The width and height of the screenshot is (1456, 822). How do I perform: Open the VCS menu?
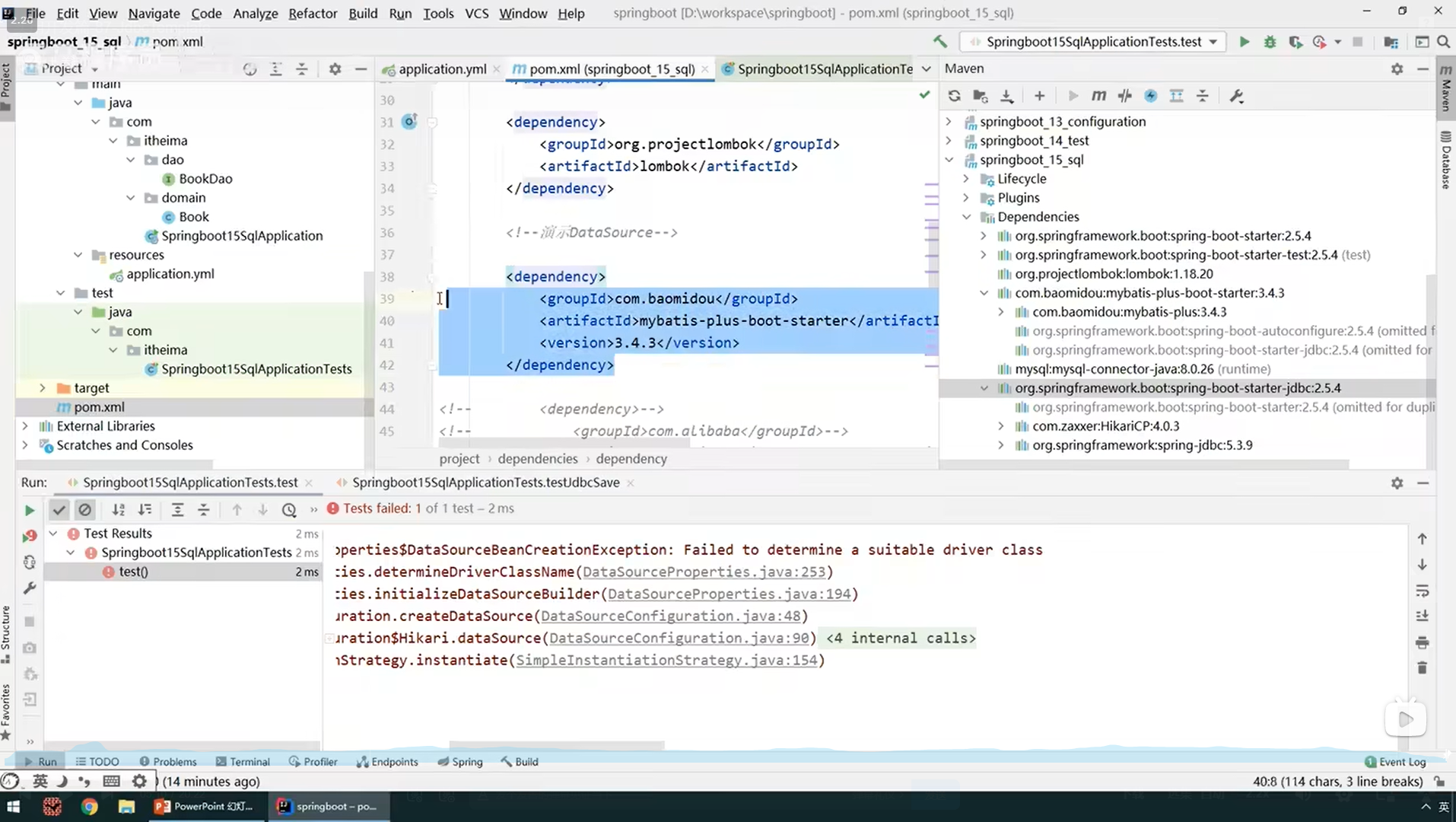[x=476, y=13]
